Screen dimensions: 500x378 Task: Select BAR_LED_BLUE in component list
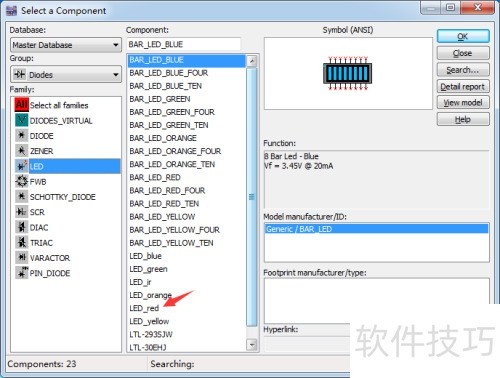click(x=187, y=60)
